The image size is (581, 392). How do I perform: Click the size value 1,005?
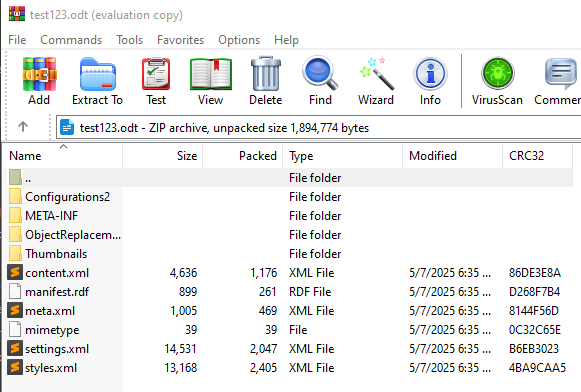click(x=183, y=311)
